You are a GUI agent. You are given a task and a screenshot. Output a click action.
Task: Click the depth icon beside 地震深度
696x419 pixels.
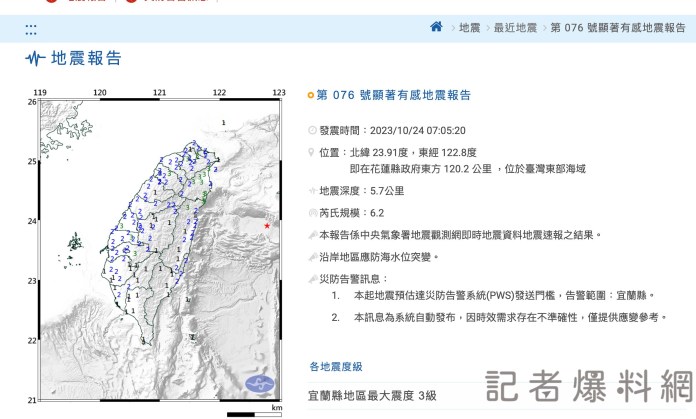pos(312,191)
